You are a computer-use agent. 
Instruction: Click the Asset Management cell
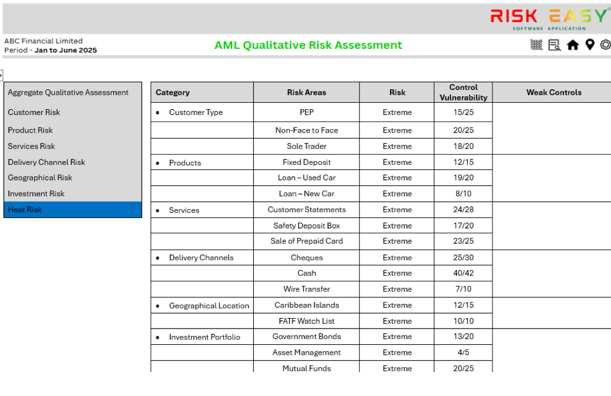306,352
